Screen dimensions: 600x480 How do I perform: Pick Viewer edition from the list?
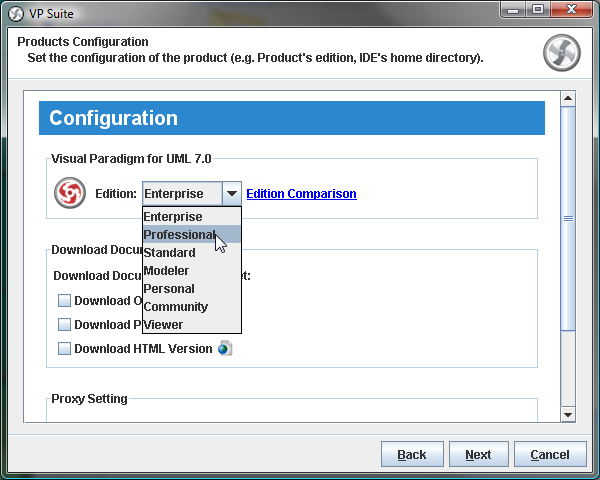(192, 325)
